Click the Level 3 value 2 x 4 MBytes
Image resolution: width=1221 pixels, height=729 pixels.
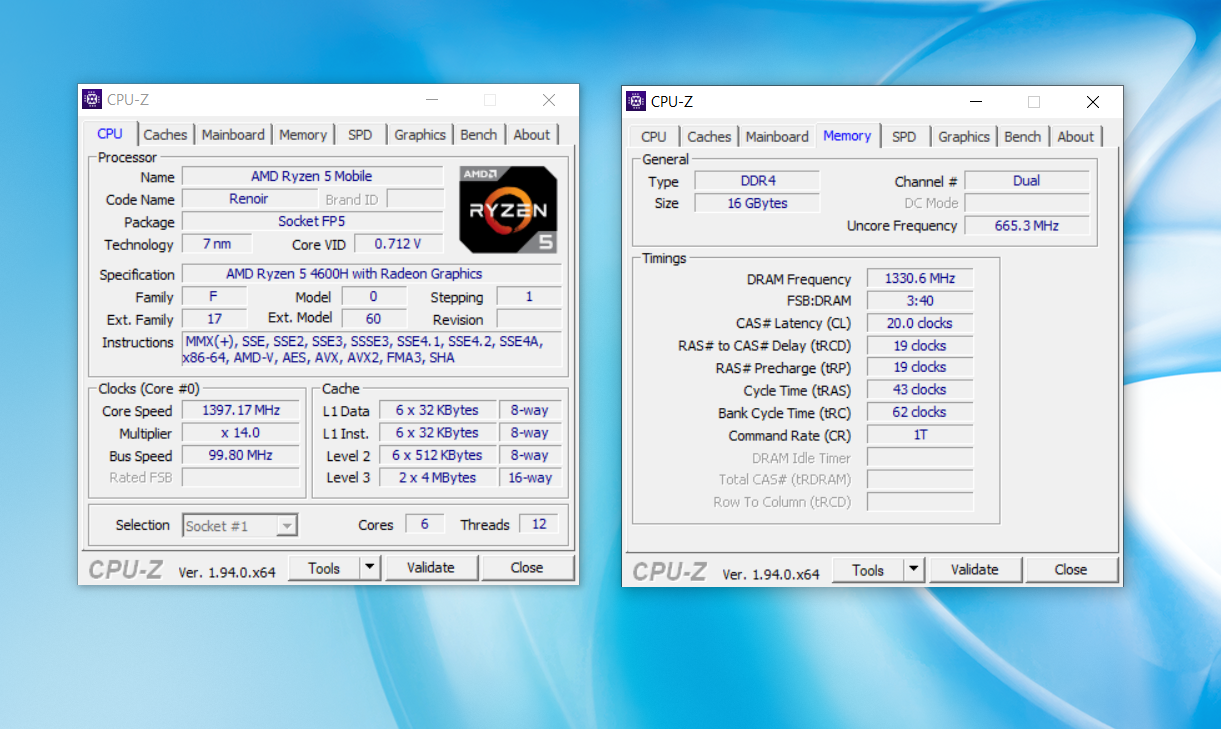(x=436, y=477)
